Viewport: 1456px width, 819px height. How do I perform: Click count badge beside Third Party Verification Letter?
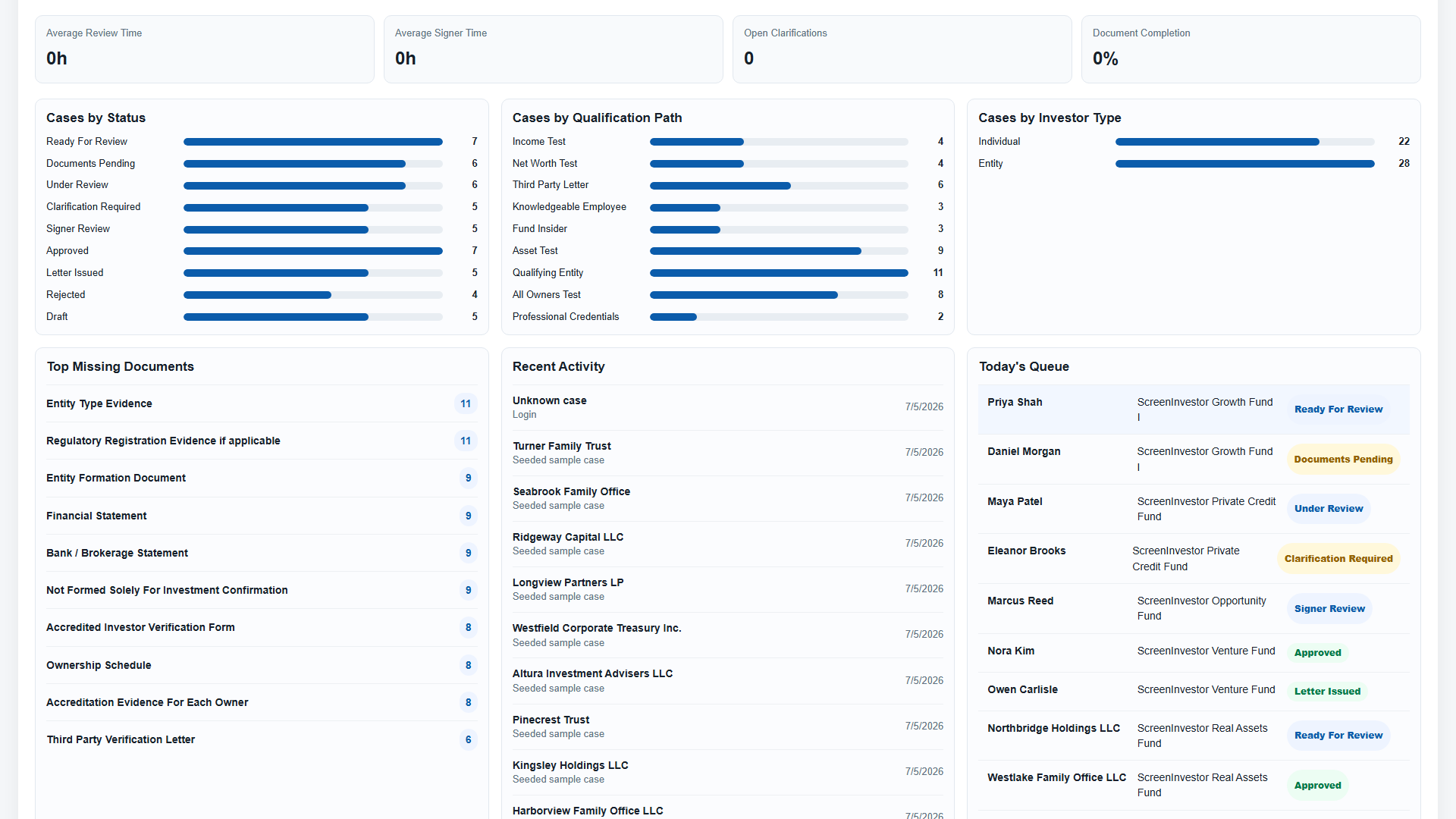coord(468,740)
